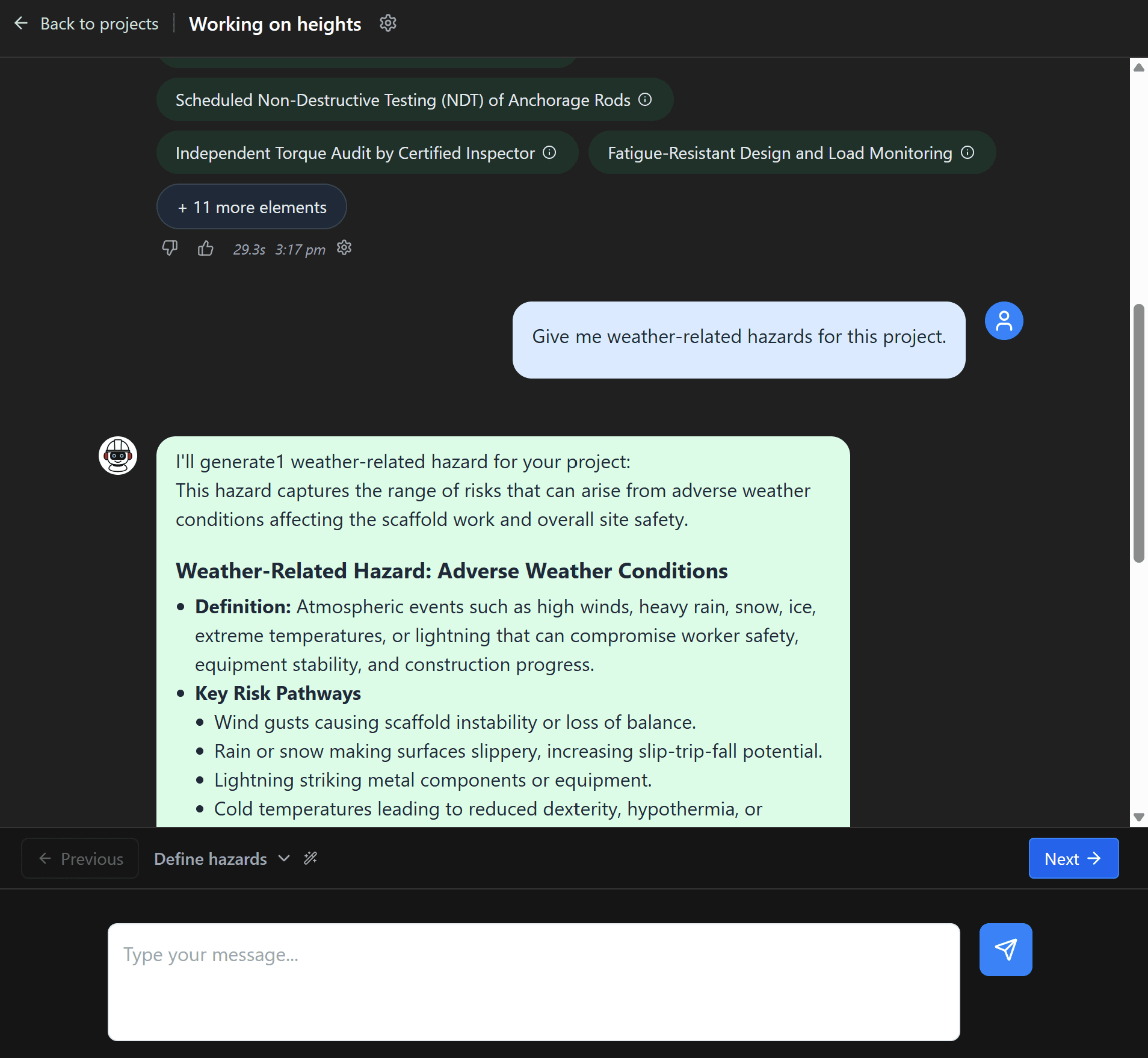Open info for Independent Torque Audit hazard

(549, 153)
